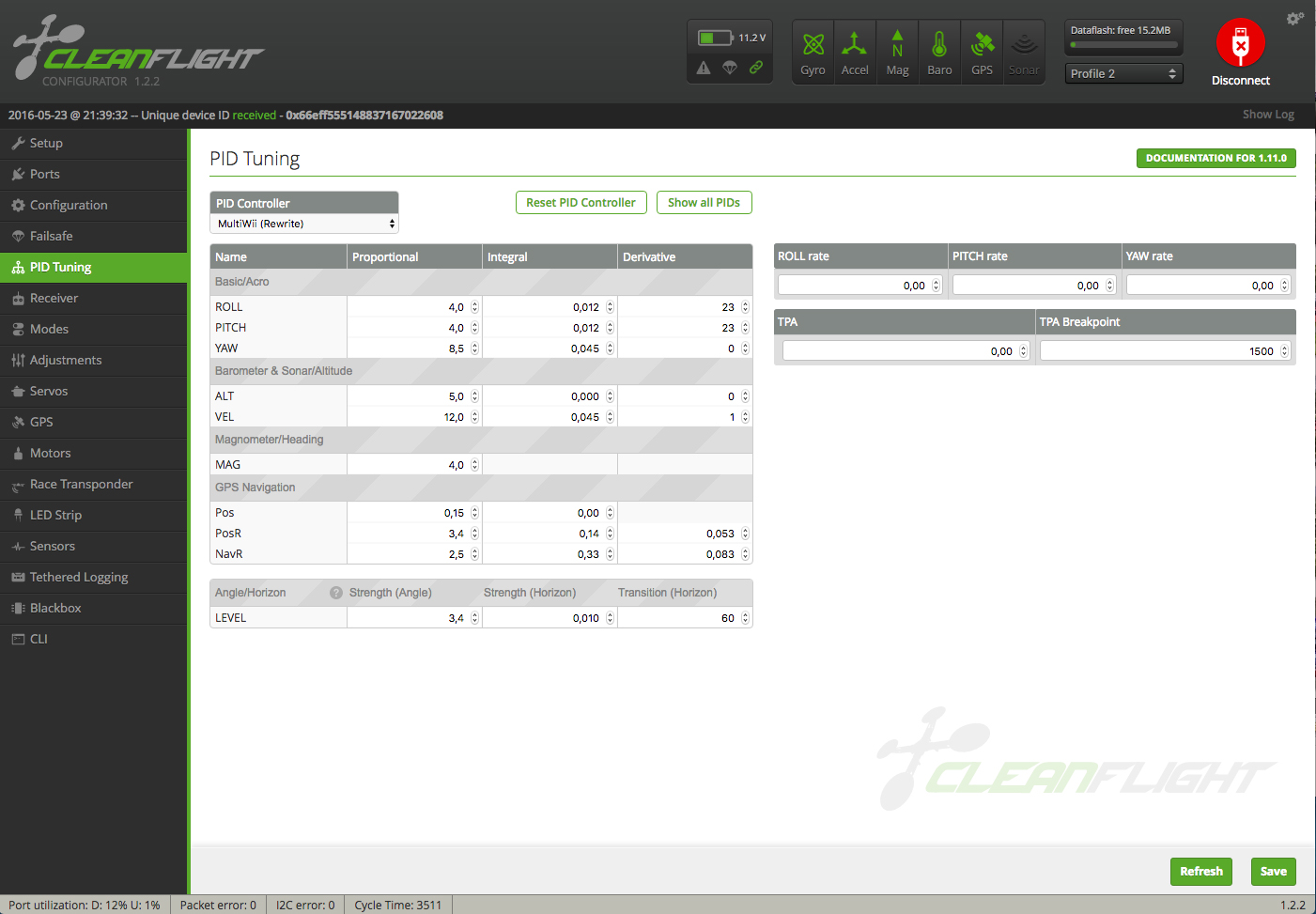
Task: Click the Dataflash free space bar
Action: (x=1123, y=44)
